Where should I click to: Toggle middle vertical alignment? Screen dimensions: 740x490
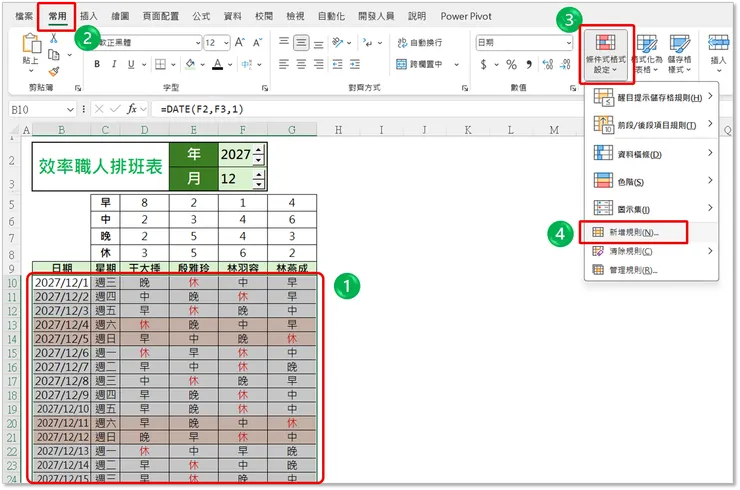(301, 43)
